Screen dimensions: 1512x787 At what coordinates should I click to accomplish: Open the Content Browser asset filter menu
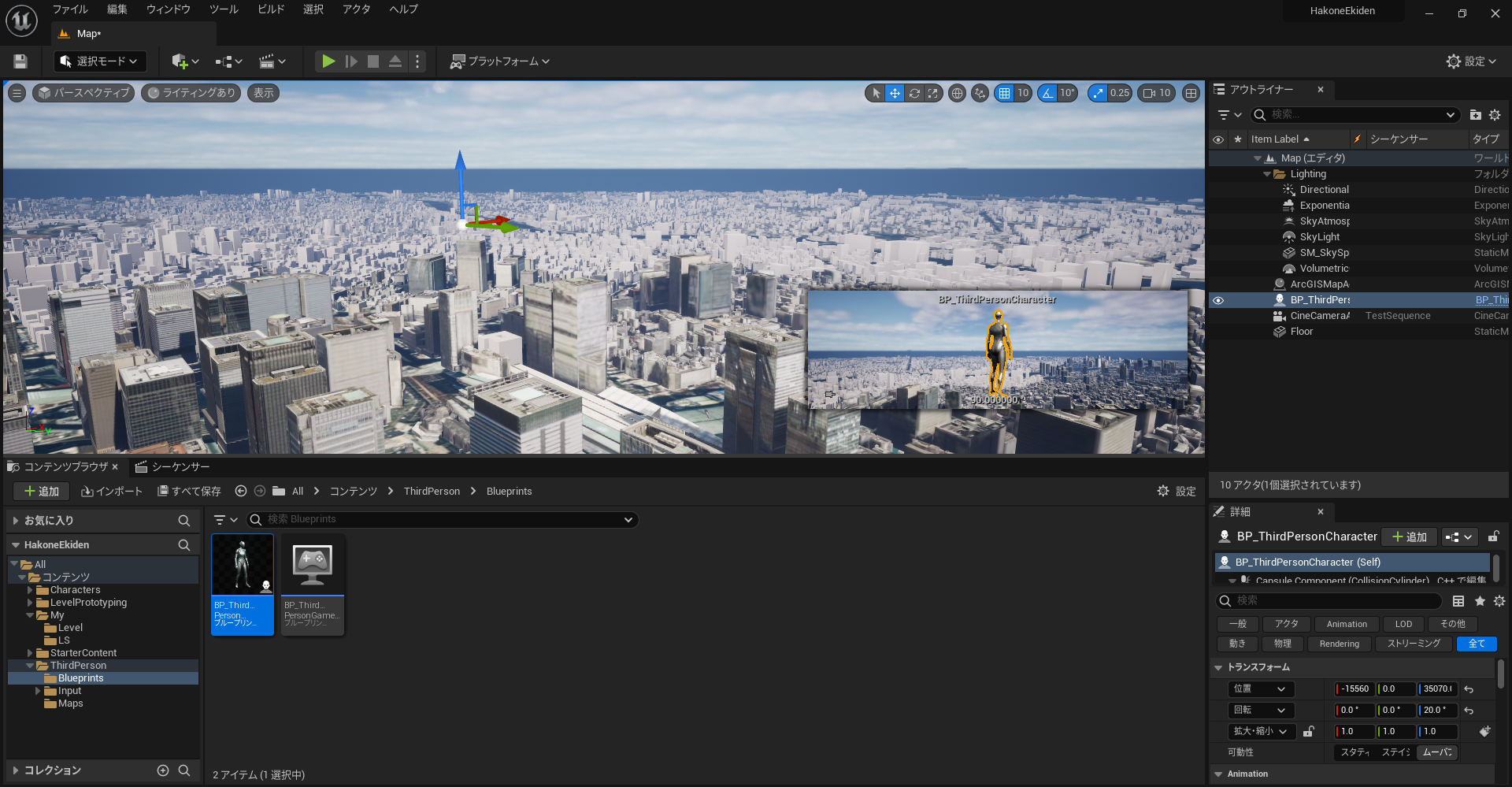point(225,520)
